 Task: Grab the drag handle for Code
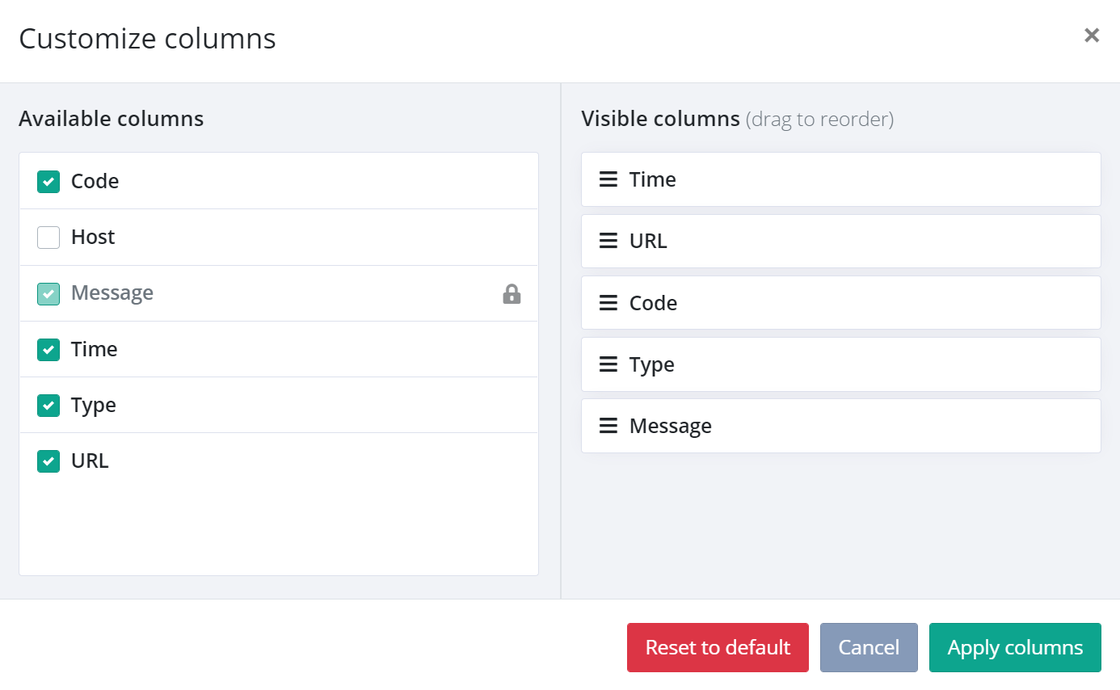[608, 303]
